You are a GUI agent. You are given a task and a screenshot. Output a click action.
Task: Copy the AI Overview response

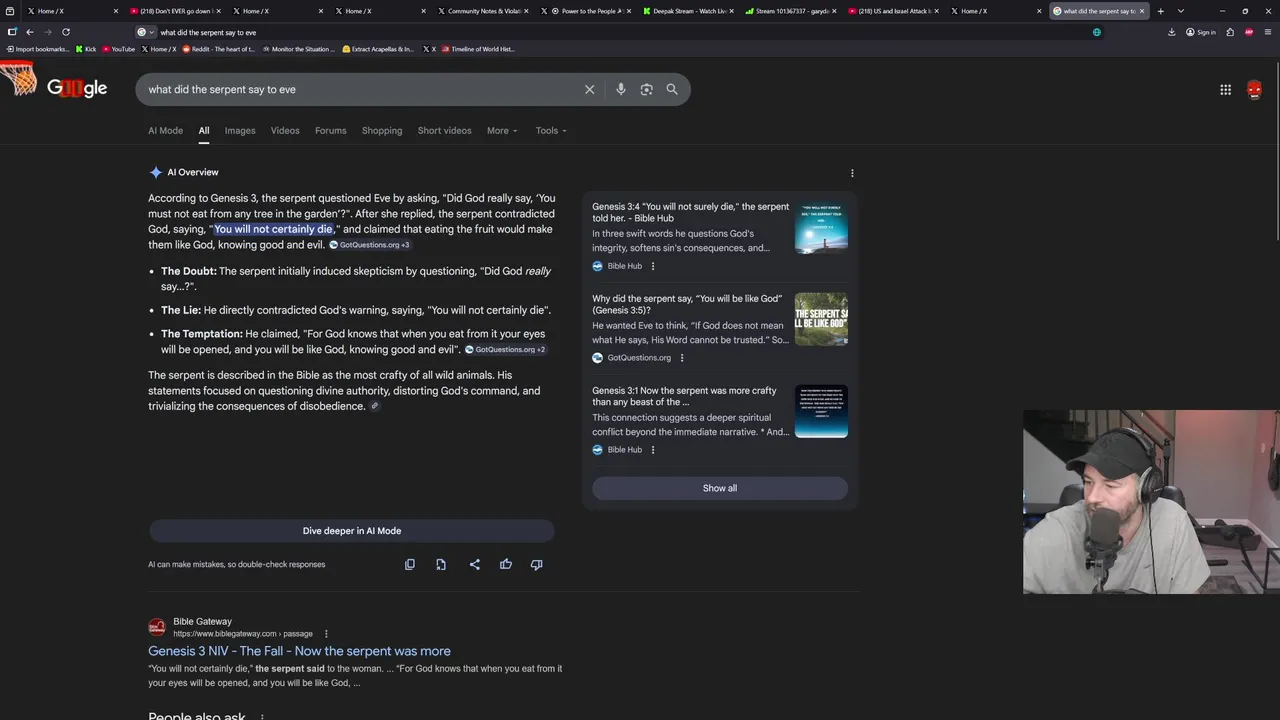pyautogui.click(x=409, y=564)
